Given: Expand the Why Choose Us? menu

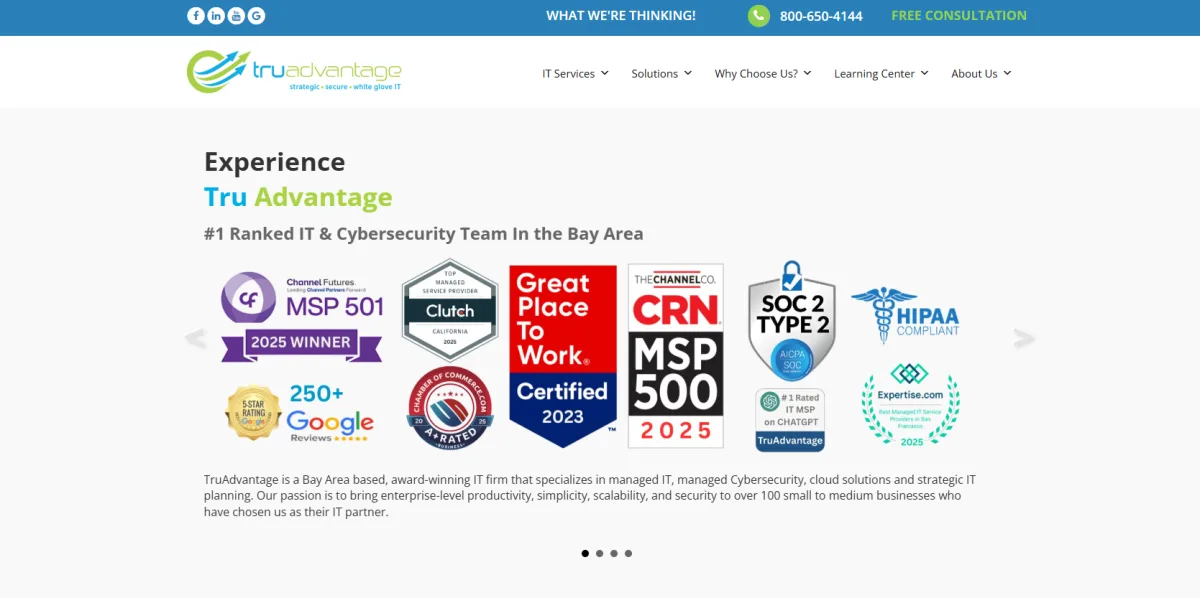Looking at the screenshot, I should [x=763, y=73].
